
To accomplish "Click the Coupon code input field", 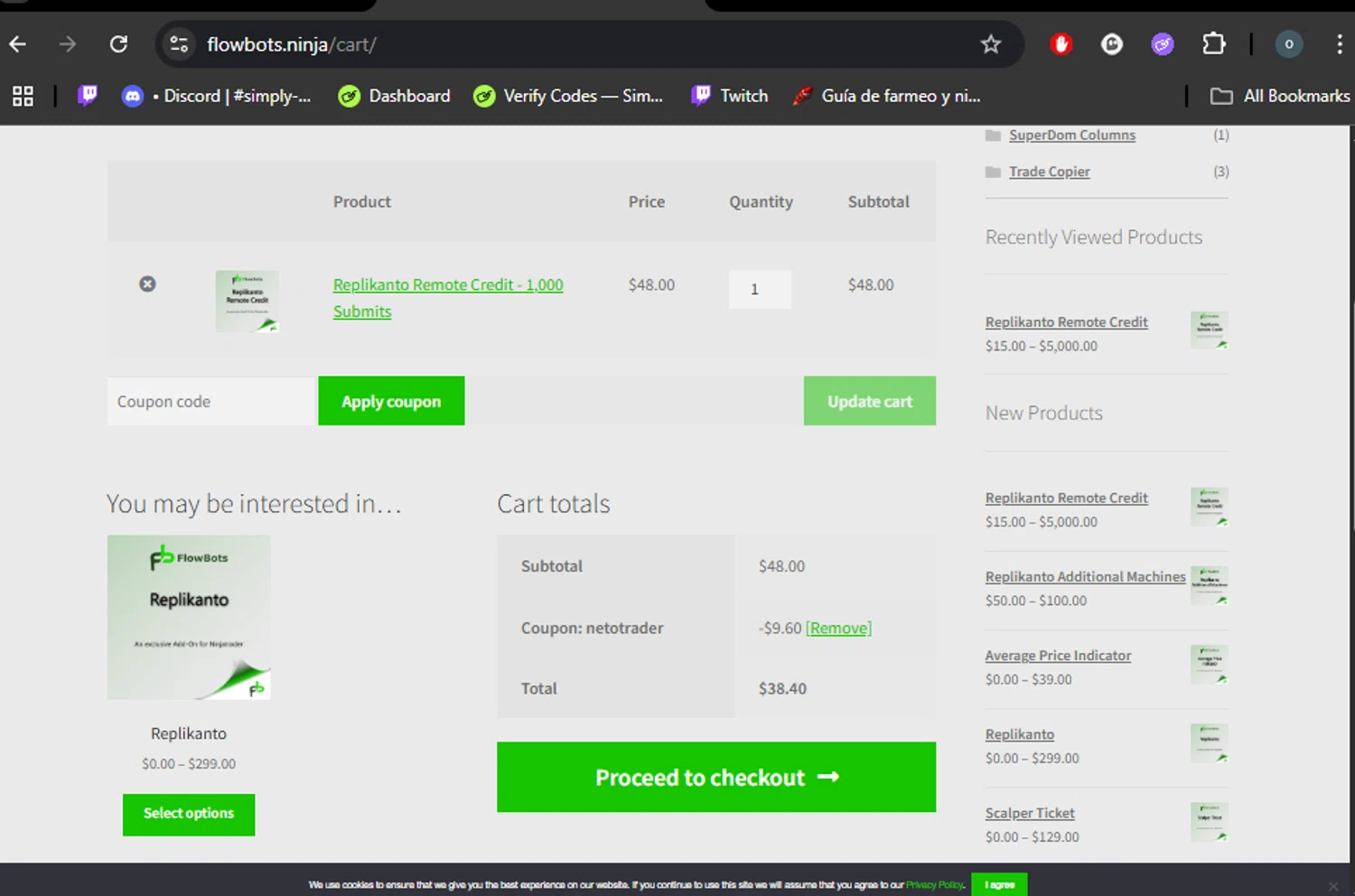I will (x=210, y=401).
